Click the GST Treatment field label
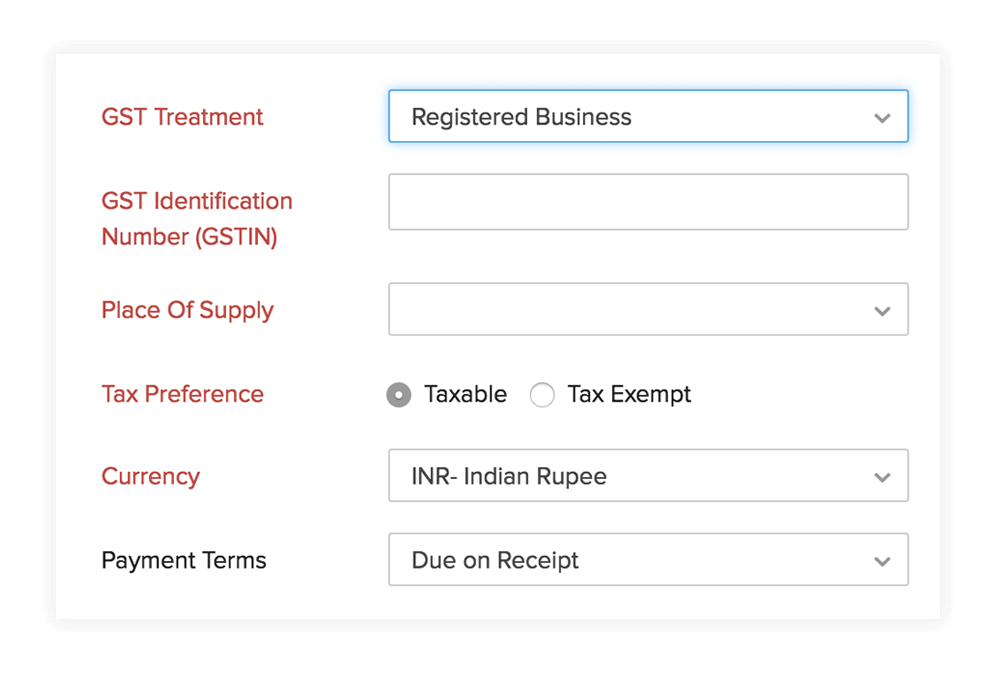Viewport: 994px width, 688px height. pyautogui.click(x=182, y=117)
